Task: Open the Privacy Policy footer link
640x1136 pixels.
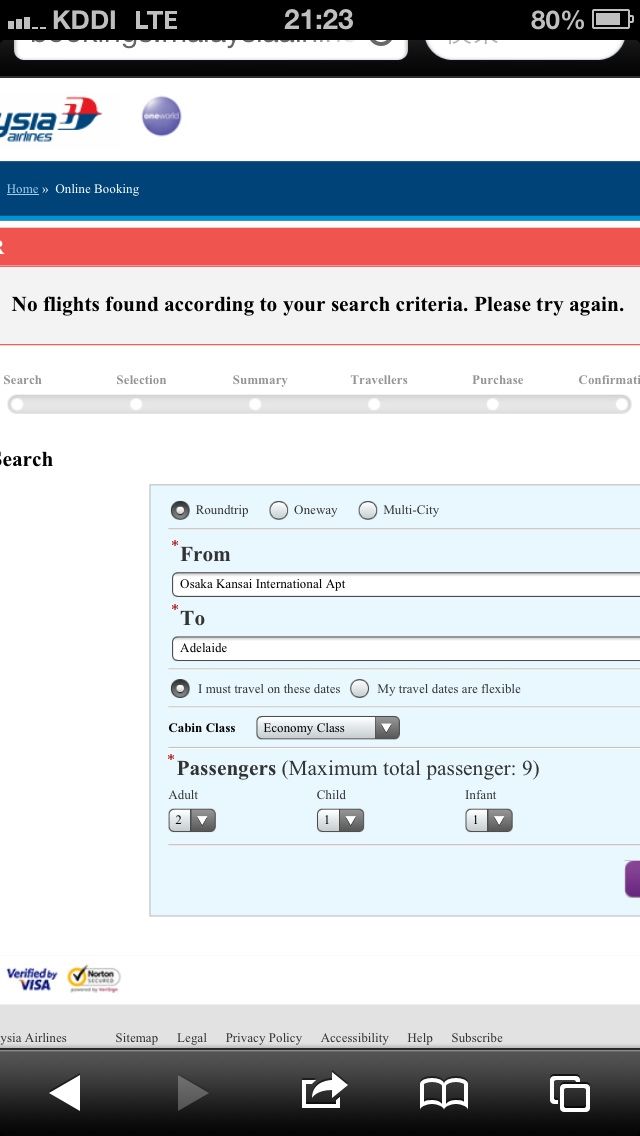Action: coord(264,1037)
